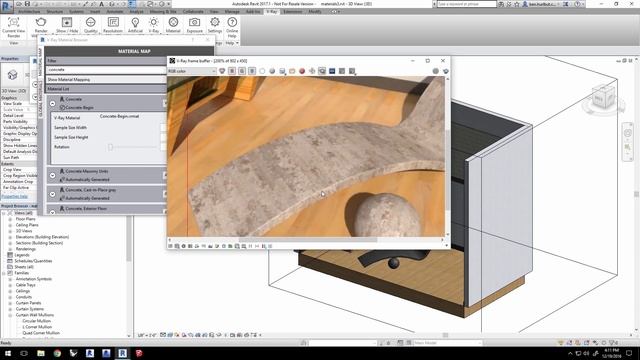640x360 pixels.
Task: Click the Material List header
Action: coord(106,89)
